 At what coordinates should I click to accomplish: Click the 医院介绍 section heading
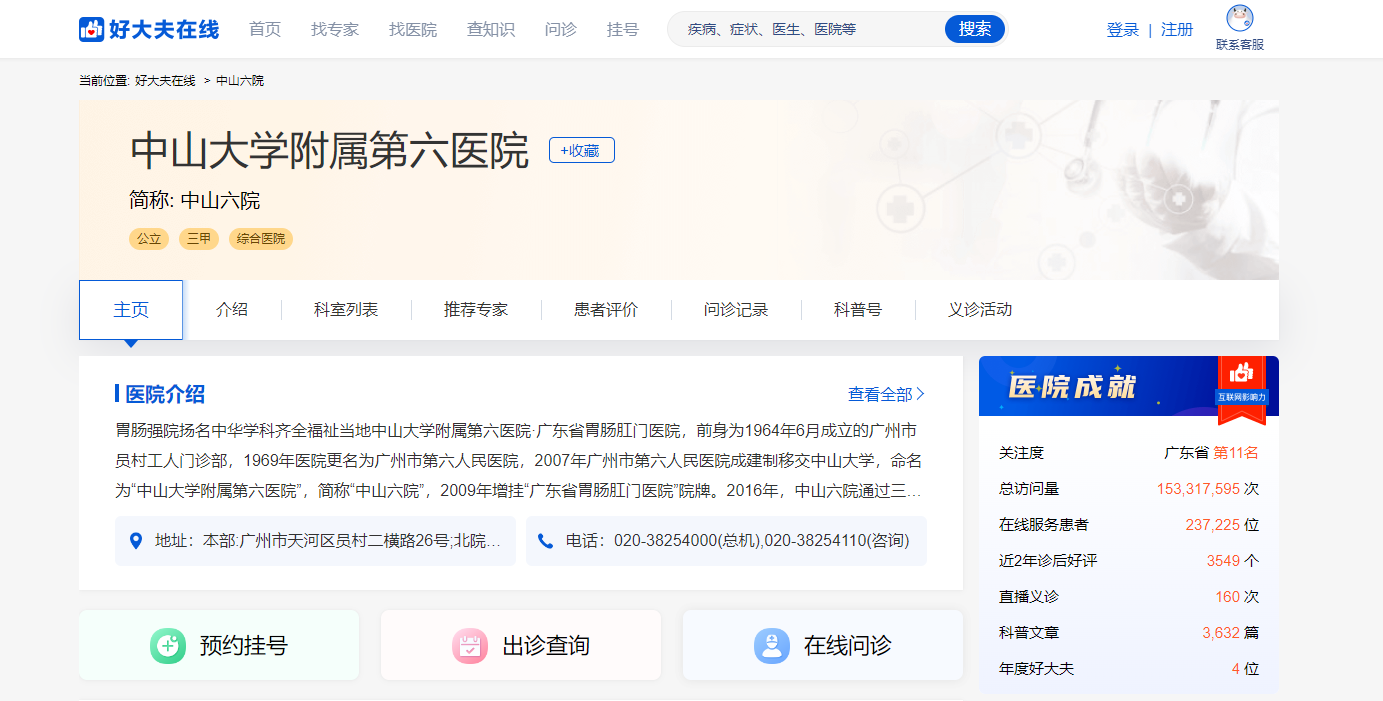(x=165, y=394)
